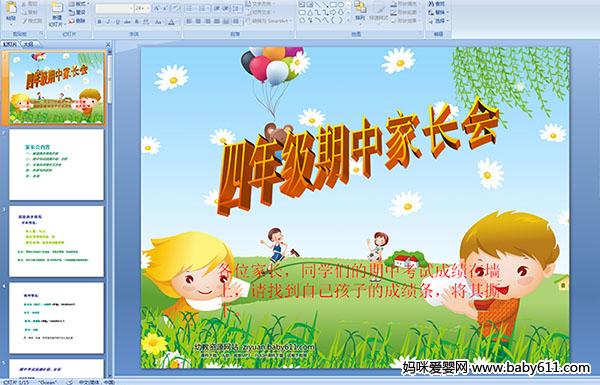Toggle Bold formatting
Image resolution: width=600 pixels, height=385 pixels.
point(99,22)
